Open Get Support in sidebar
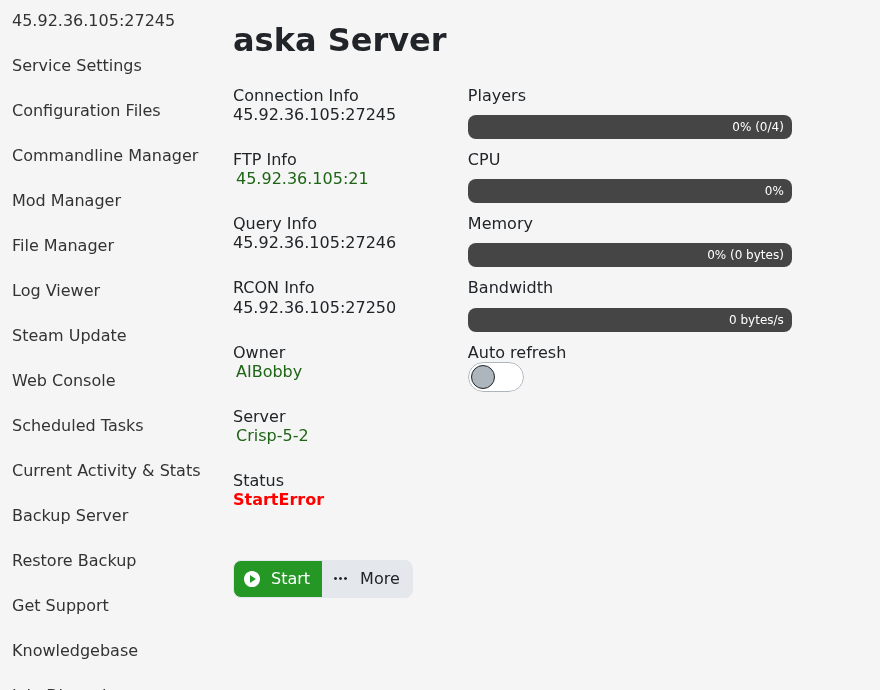The height and width of the screenshot is (690, 880). 61,605
